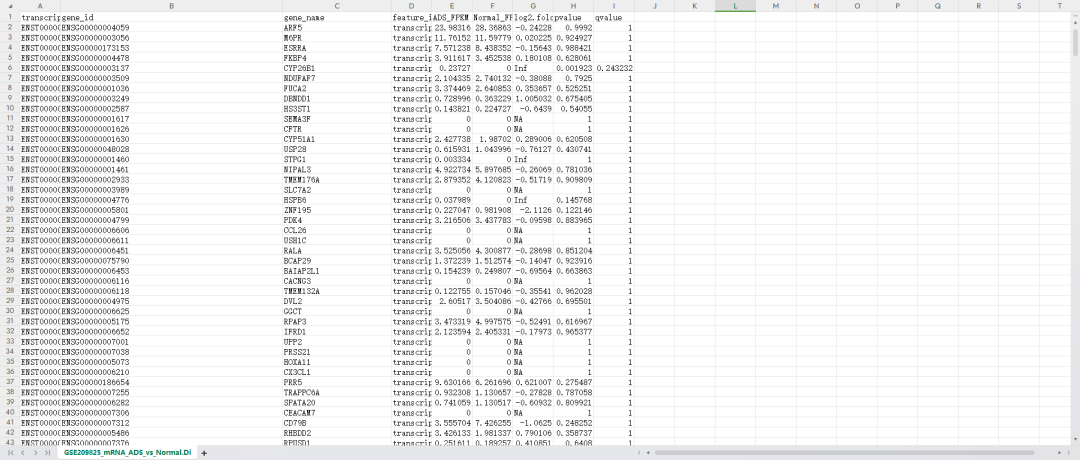1080x460 pixels.
Task: Select row 6 header
Action: [x=10, y=68]
